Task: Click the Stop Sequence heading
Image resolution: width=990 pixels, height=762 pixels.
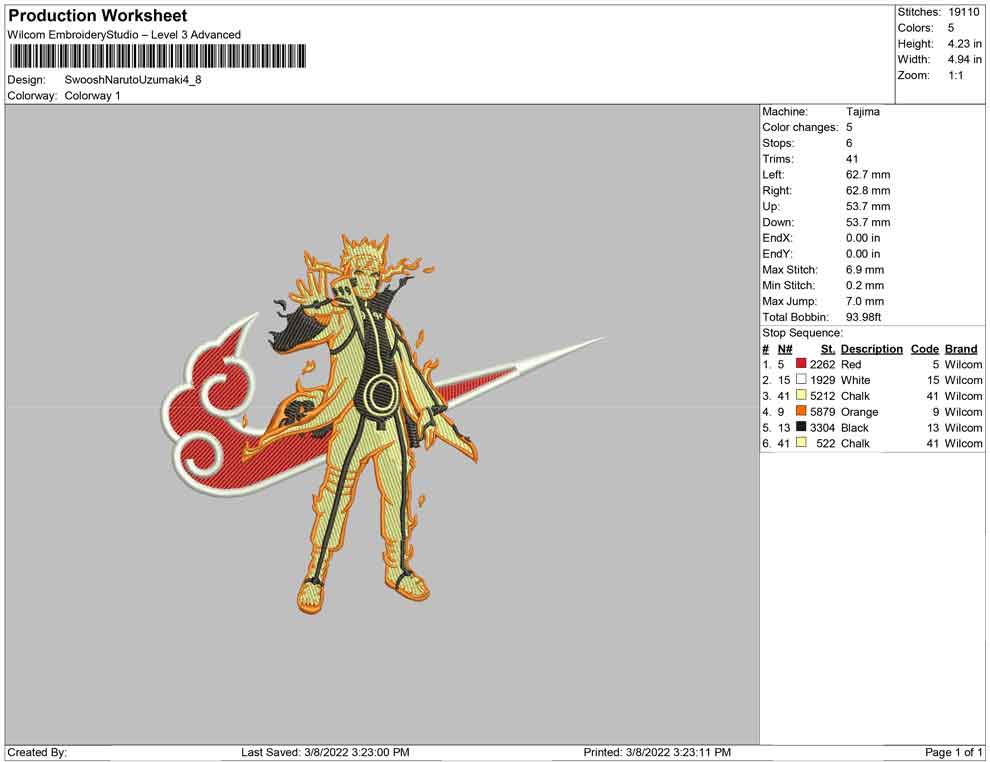Action: [802, 333]
